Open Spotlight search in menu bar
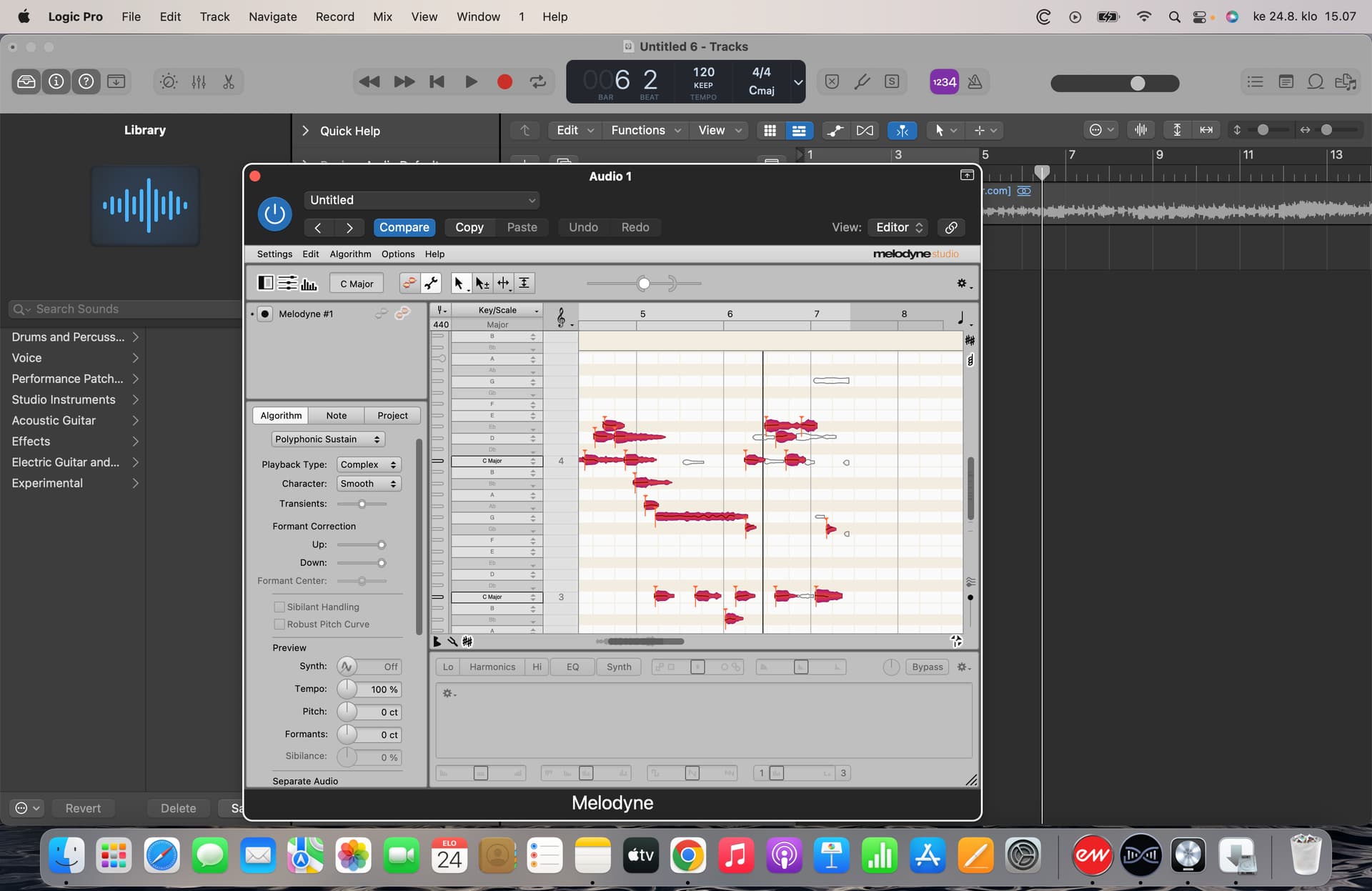The width and height of the screenshot is (1372, 891). pyautogui.click(x=1174, y=16)
